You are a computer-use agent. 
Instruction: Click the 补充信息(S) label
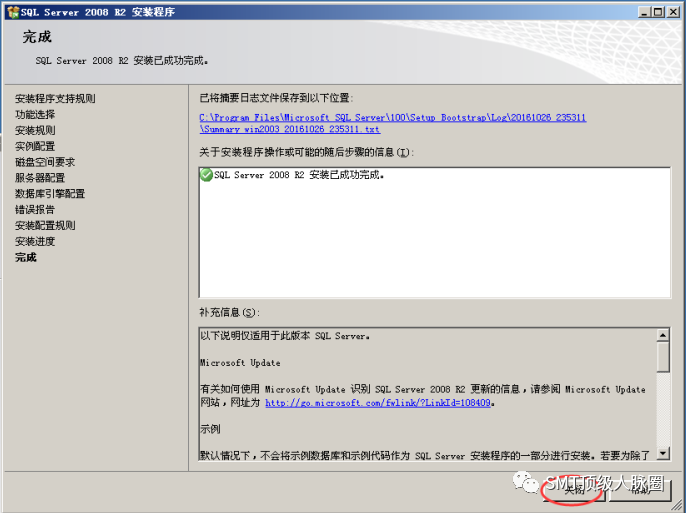pyautogui.click(x=230, y=312)
